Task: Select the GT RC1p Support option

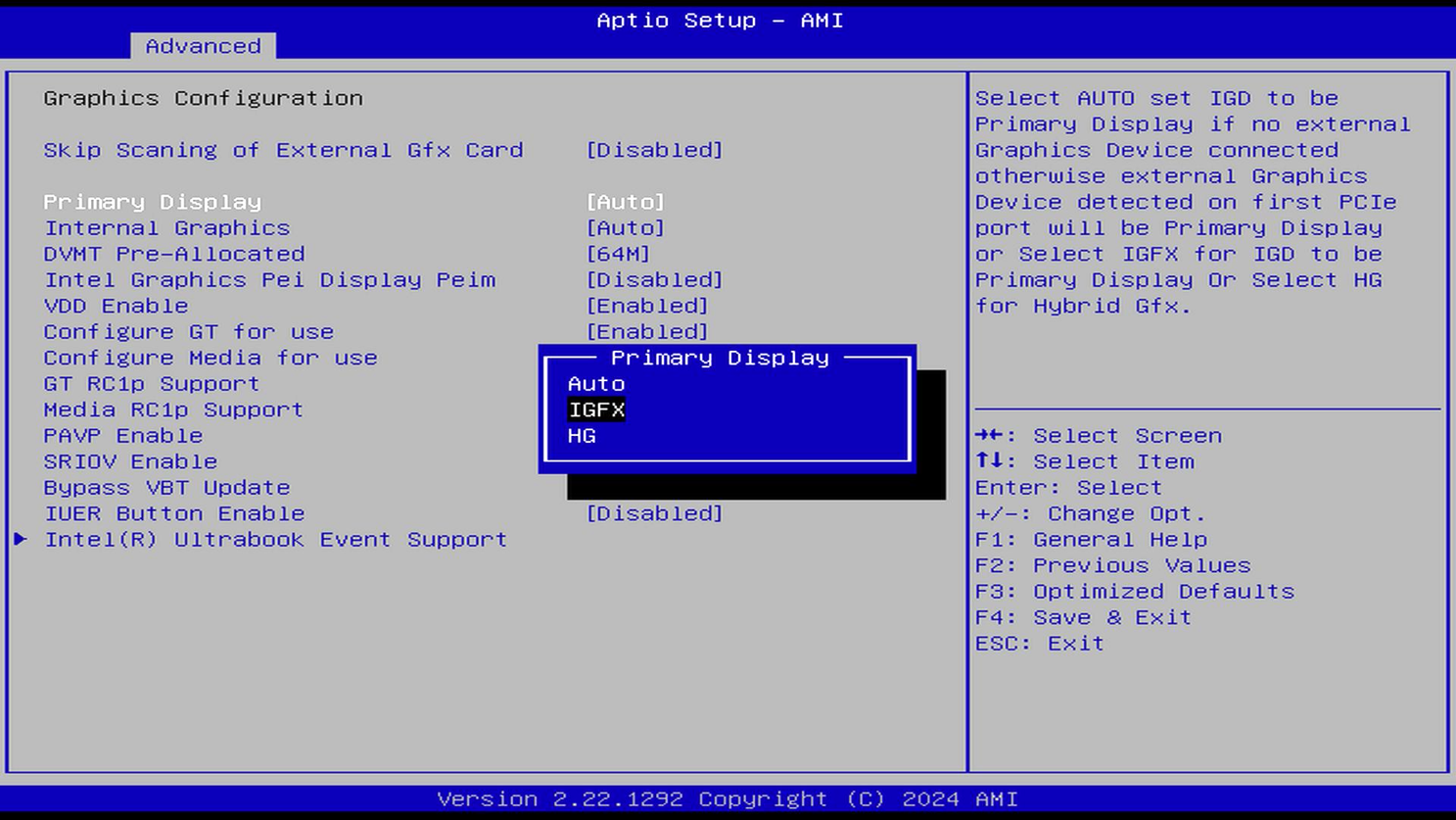Action: 151,383
